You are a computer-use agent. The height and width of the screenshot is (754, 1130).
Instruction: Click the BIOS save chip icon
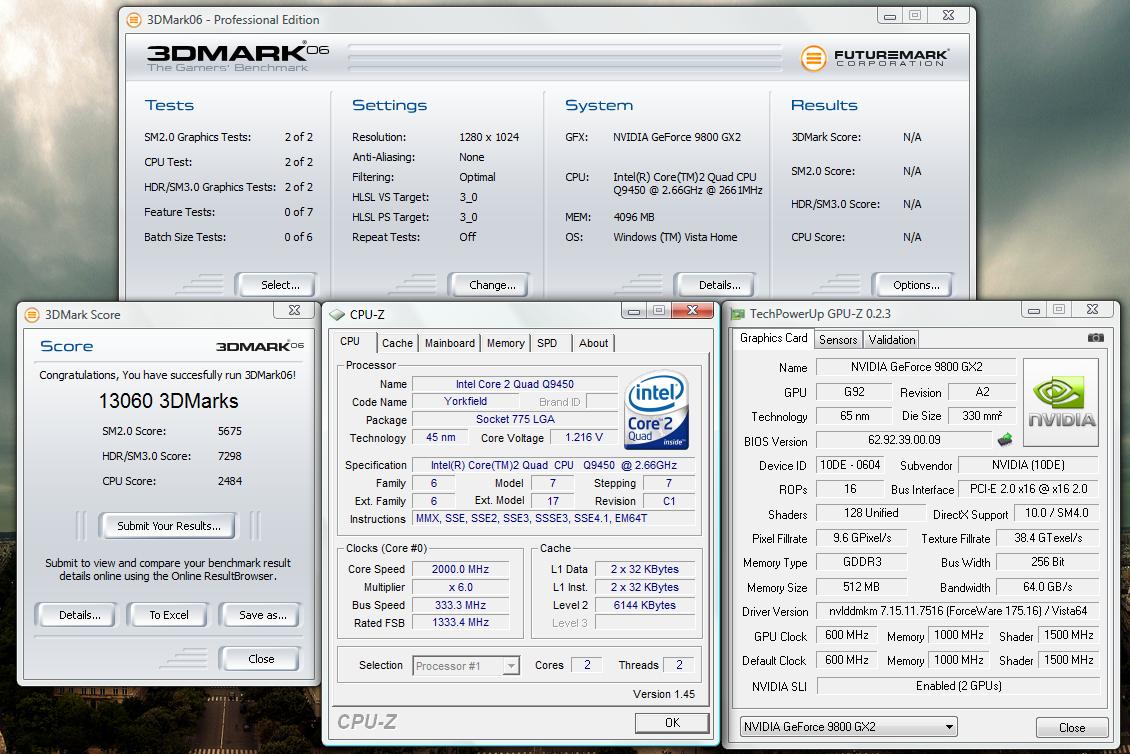1004,440
